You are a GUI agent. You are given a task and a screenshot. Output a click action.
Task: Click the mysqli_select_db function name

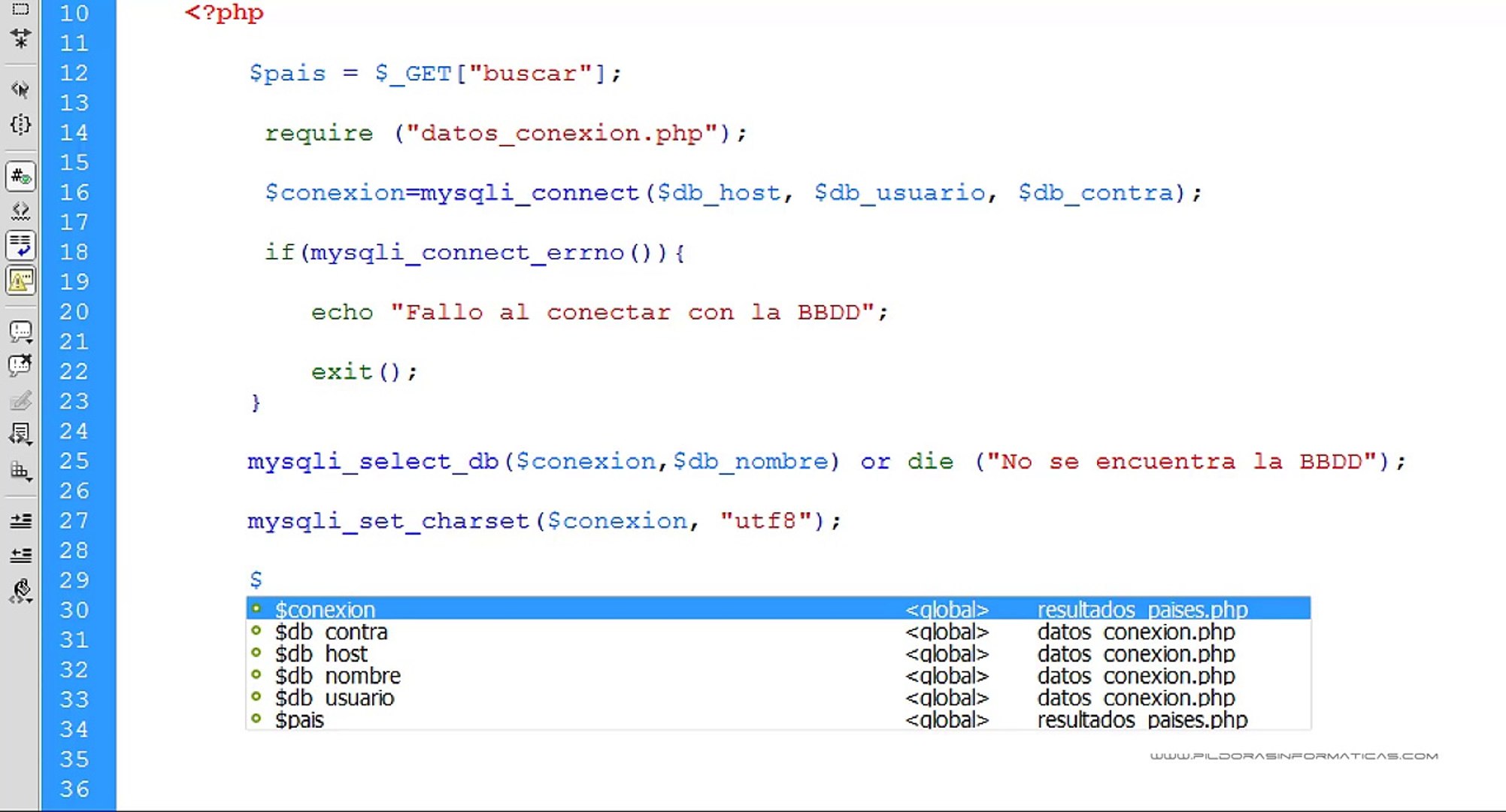(373, 461)
